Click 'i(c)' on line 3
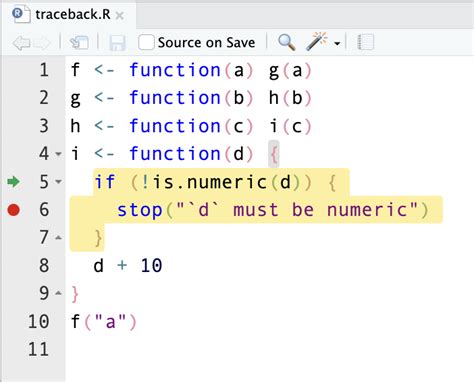This screenshot has width=474, height=382. pos(290,126)
